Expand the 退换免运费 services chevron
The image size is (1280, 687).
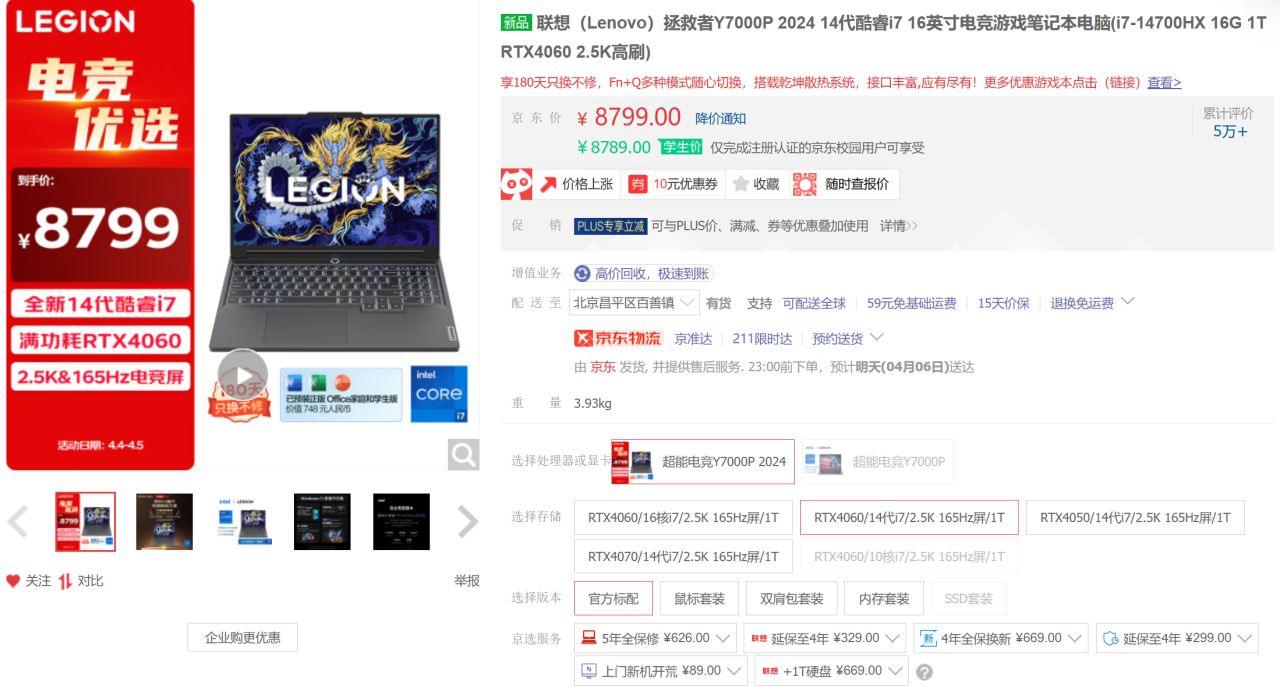1128,301
